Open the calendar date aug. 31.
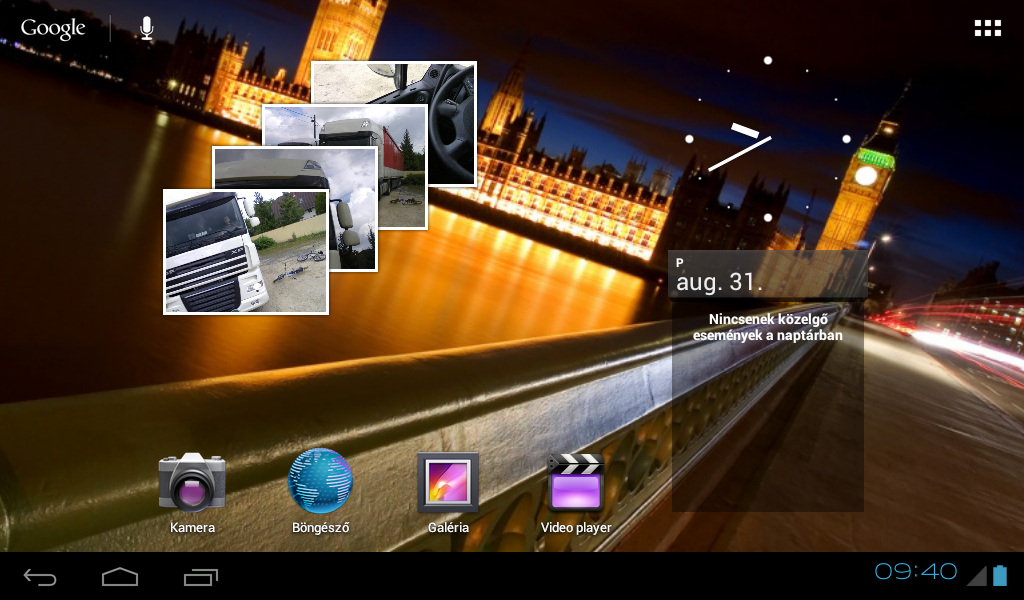 pos(718,281)
